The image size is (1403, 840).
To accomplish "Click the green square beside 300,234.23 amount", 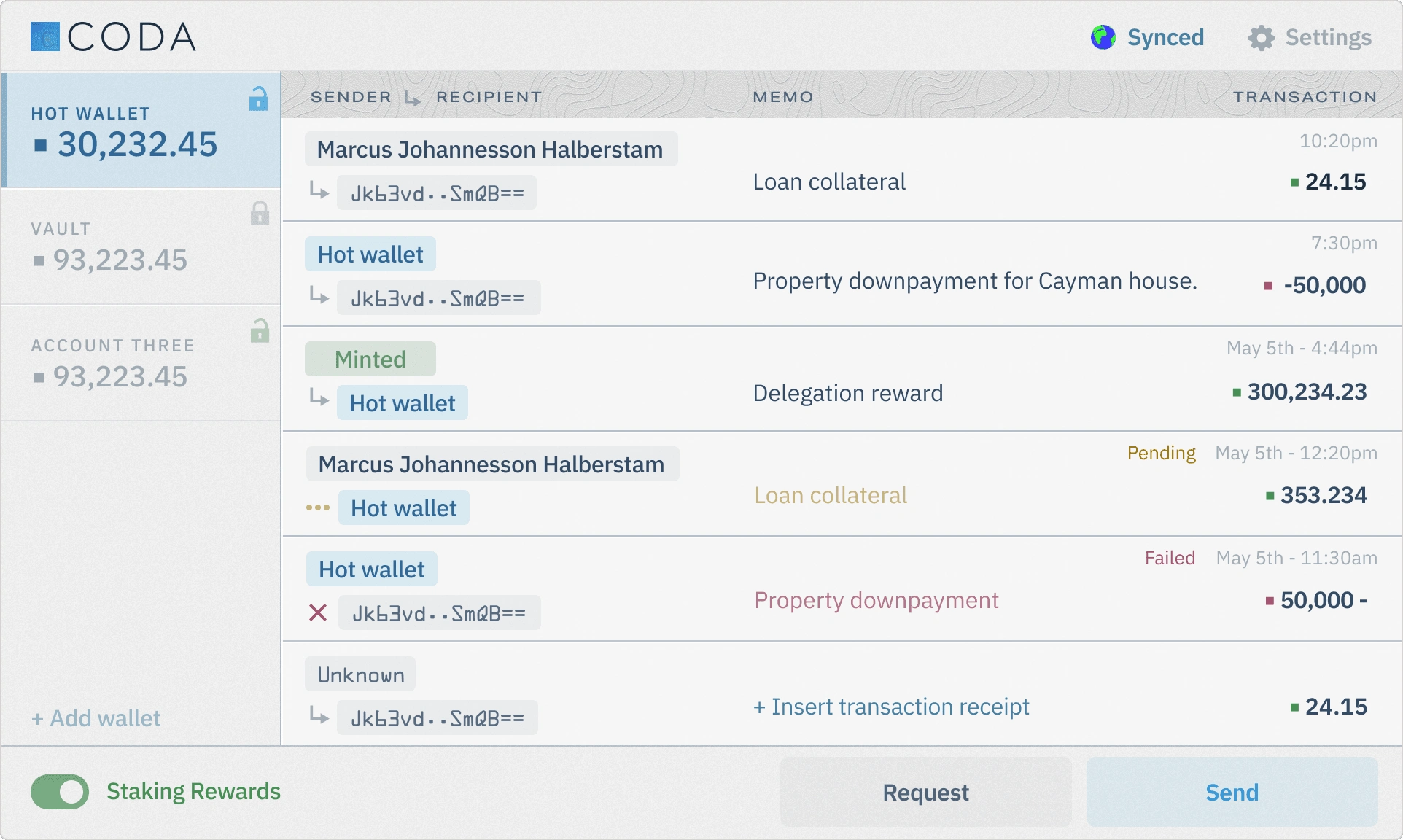I will coord(1237,393).
